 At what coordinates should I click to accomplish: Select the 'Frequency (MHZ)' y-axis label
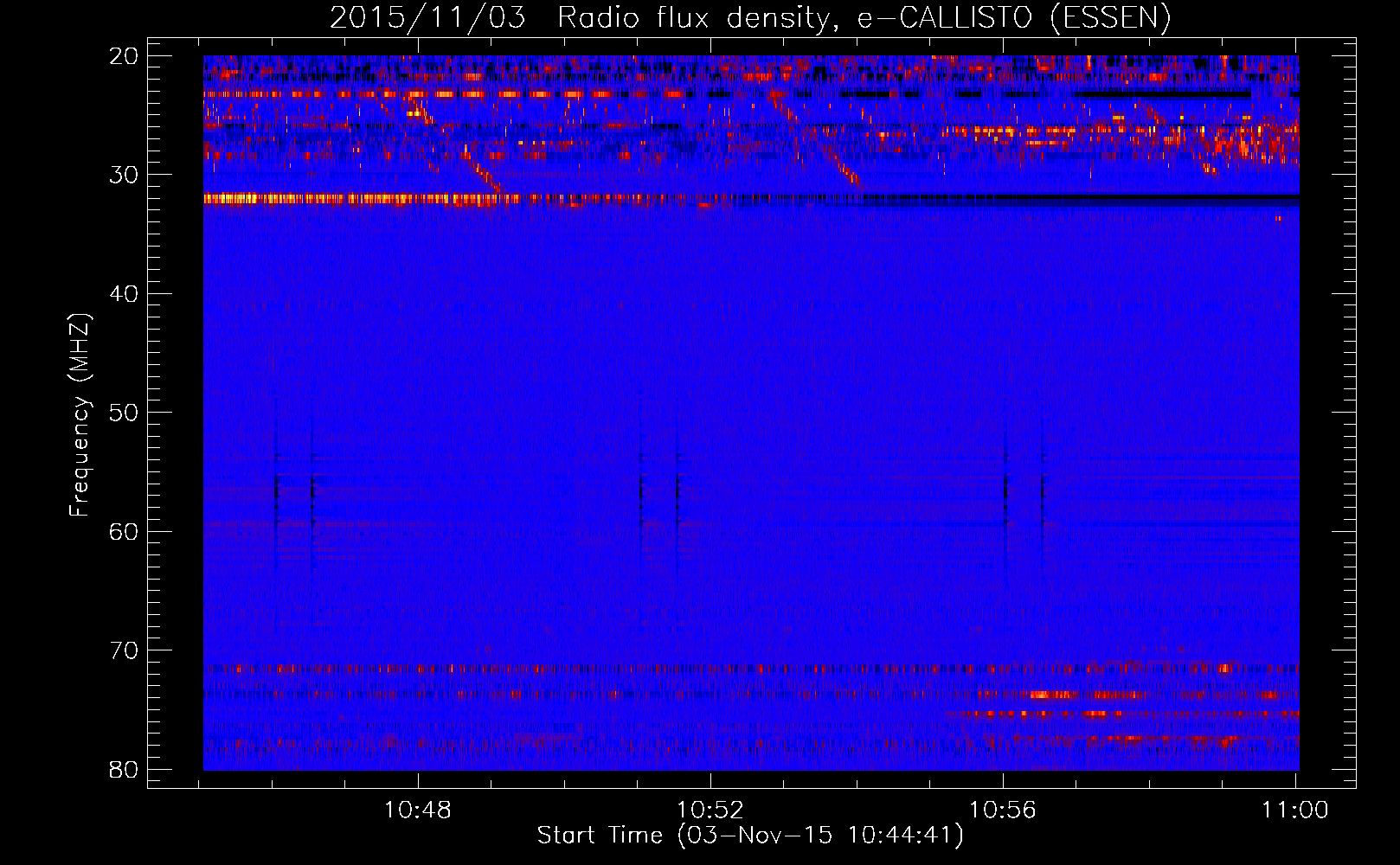click(80, 415)
